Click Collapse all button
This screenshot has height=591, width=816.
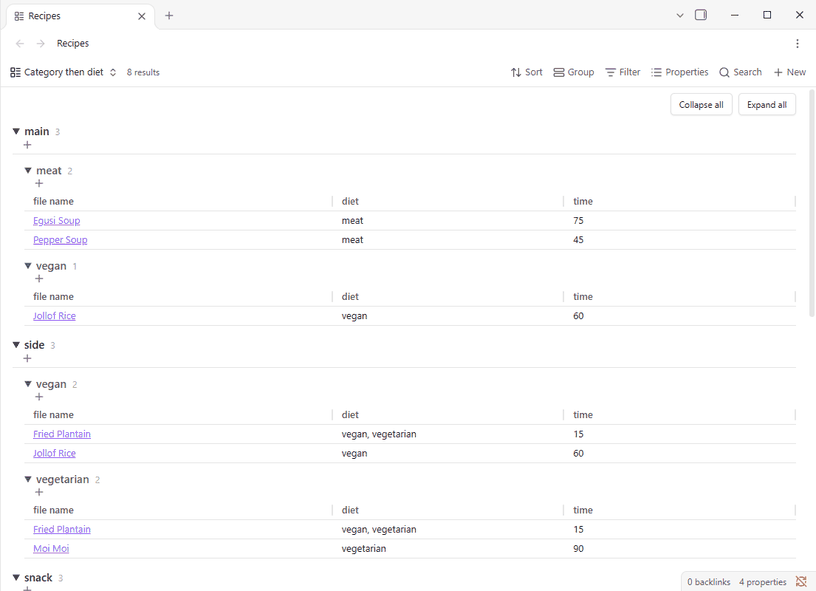(701, 105)
